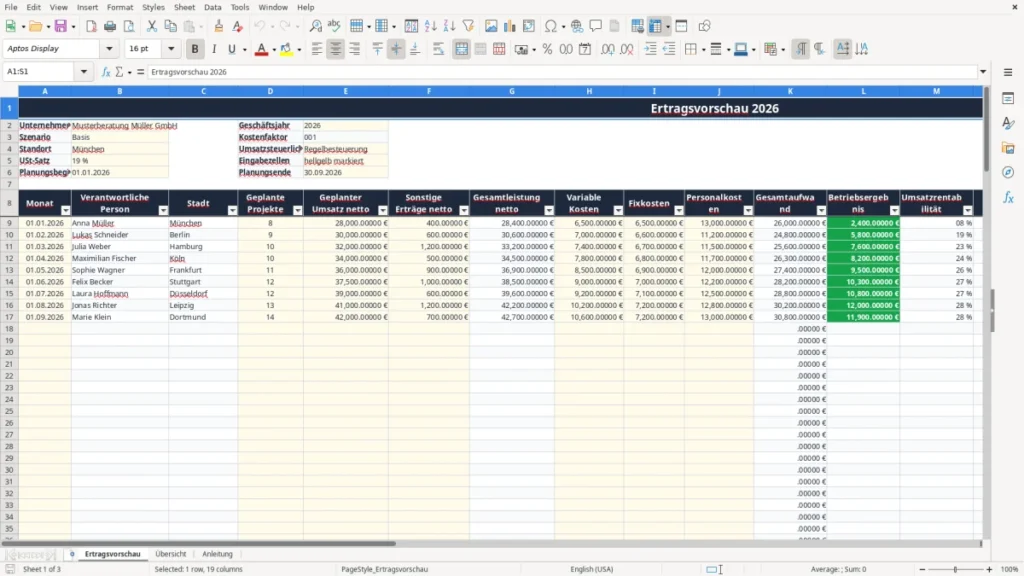Open the Sheet menu

(184, 7)
